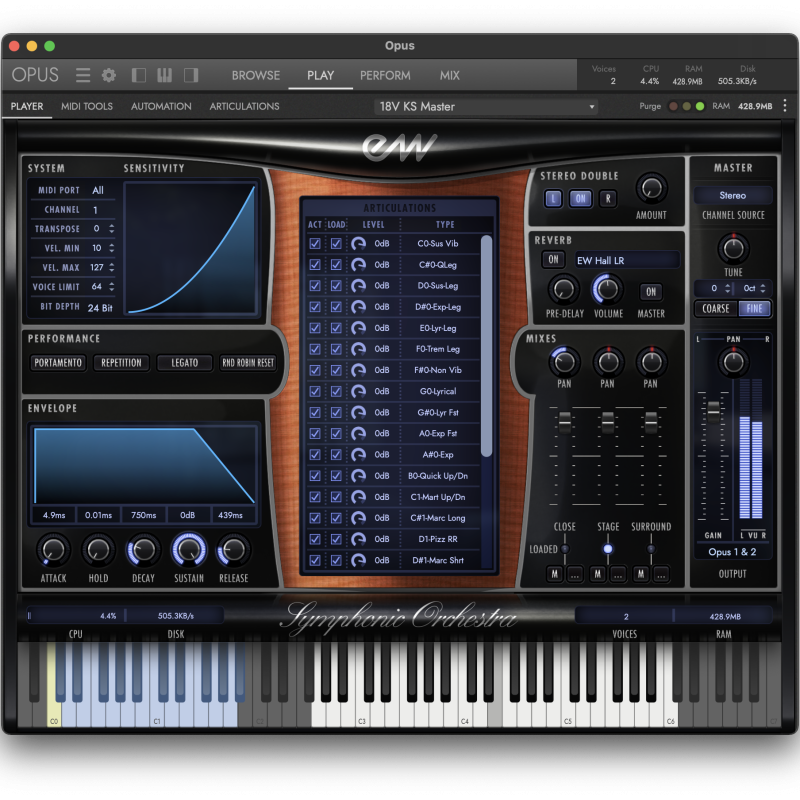Click the articulations list scrollbar
This screenshot has height=800, width=800.
[487, 345]
